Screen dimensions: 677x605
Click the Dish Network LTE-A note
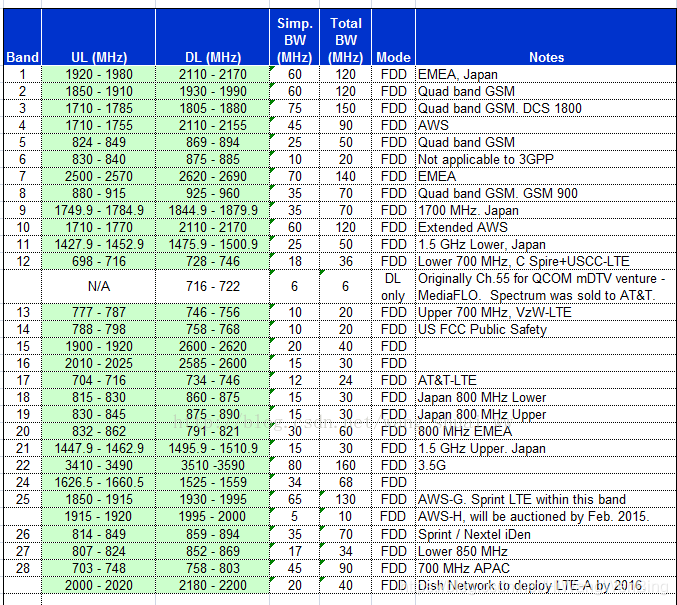pyautogui.click(x=546, y=585)
